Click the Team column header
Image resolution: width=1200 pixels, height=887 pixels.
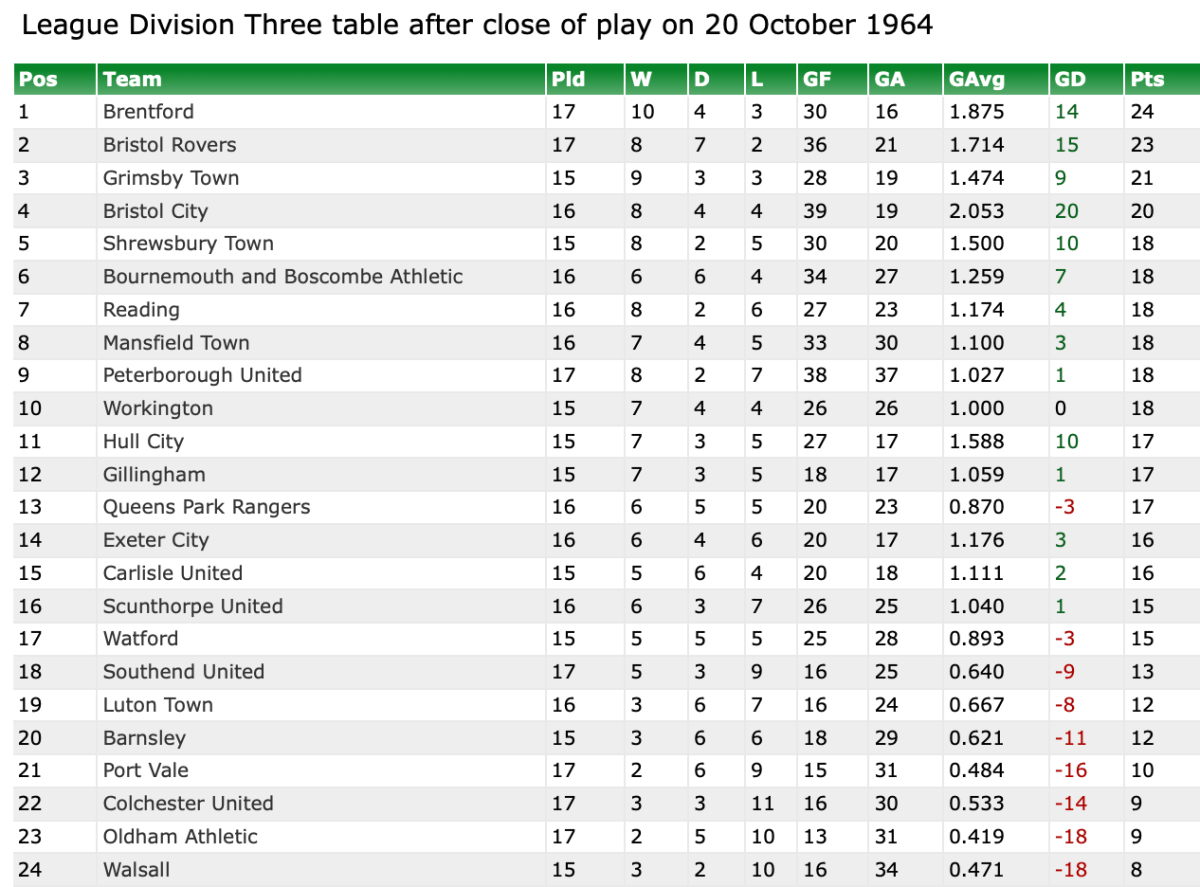tap(132, 79)
